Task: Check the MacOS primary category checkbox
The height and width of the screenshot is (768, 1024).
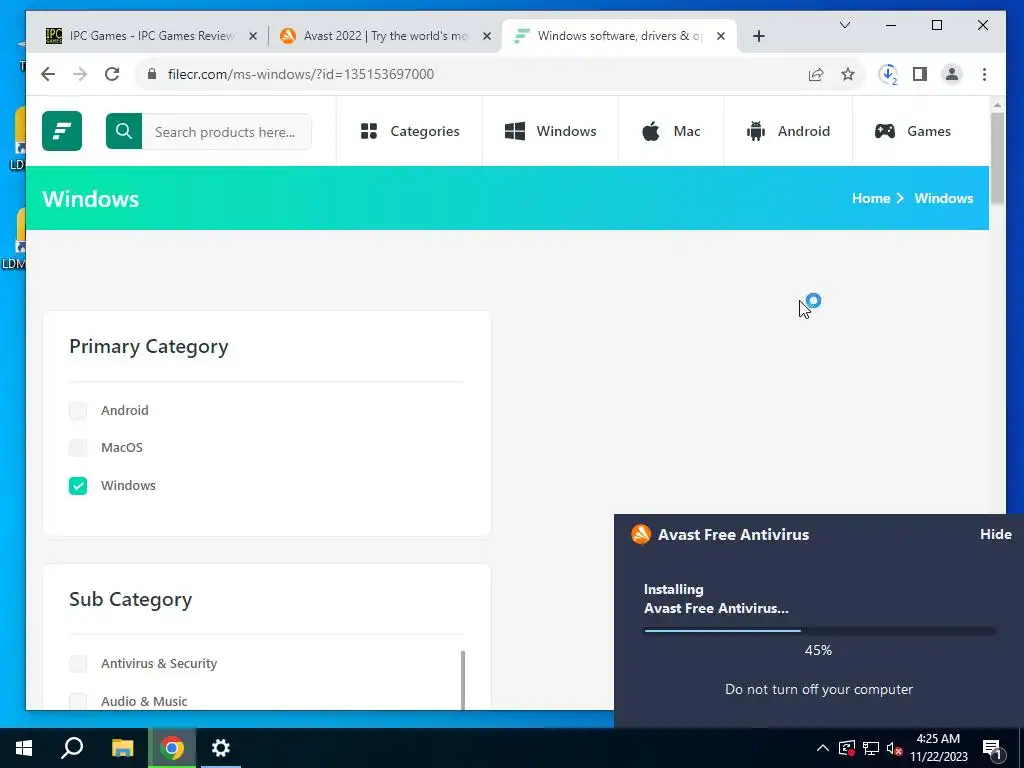Action: 78,447
